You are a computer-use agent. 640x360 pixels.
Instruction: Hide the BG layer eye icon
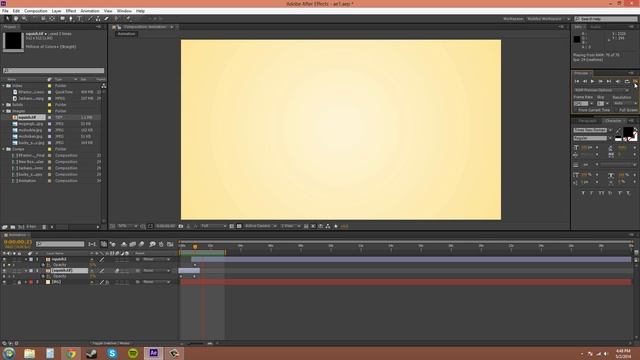click(x=4, y=282)
